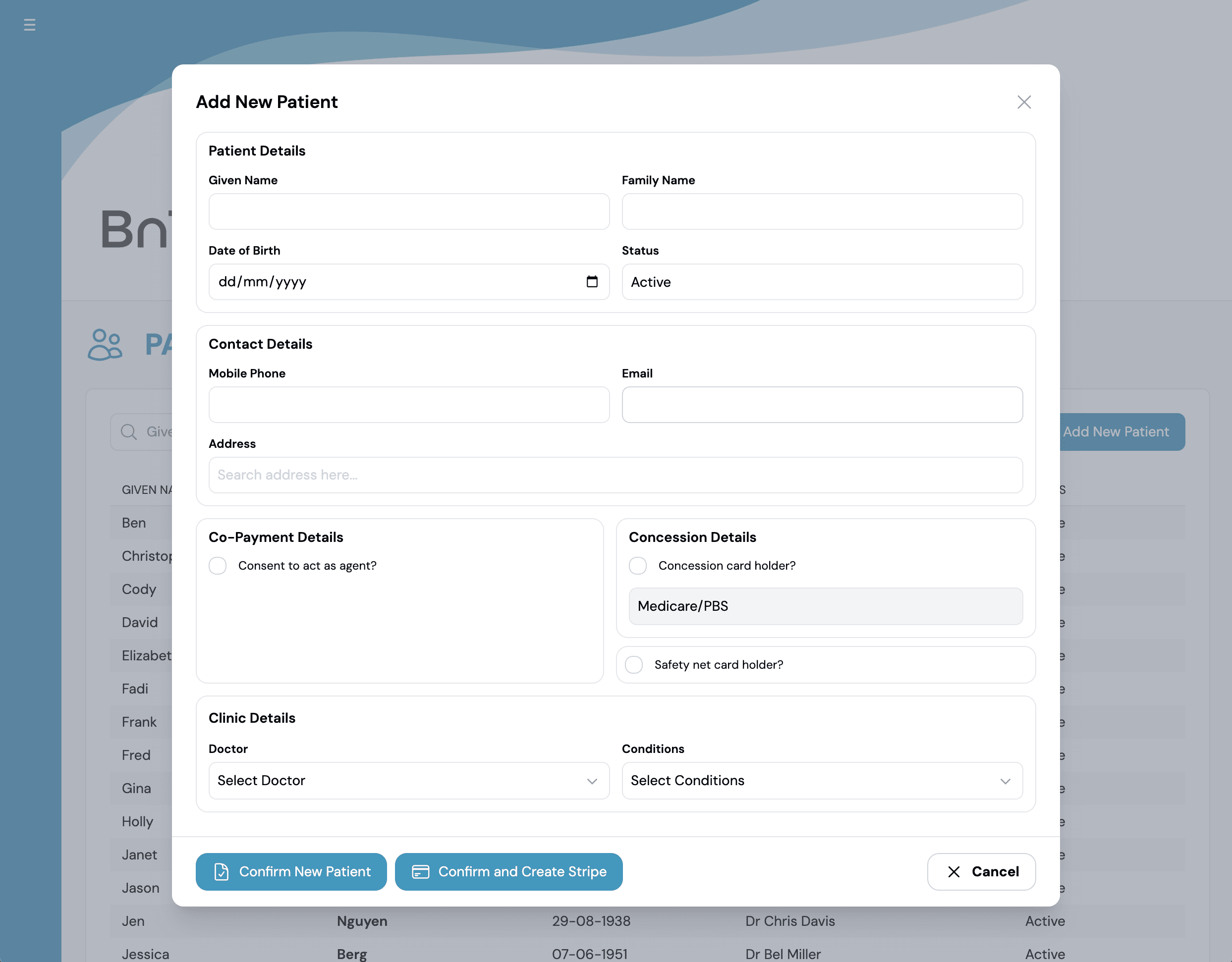Screen dimensions: 1232x962
Task: Focus the Date of Birth field
Action: 409,282
